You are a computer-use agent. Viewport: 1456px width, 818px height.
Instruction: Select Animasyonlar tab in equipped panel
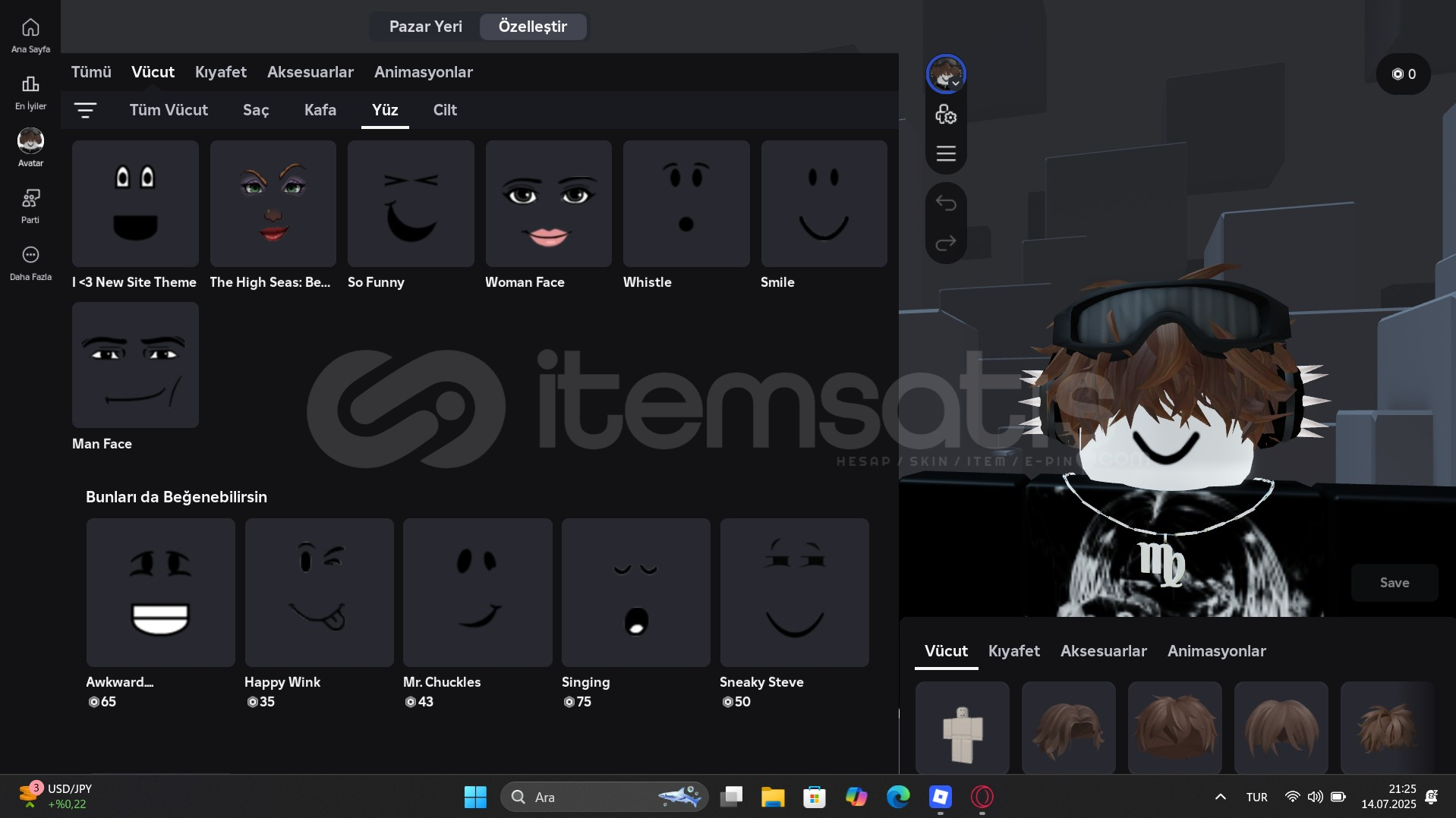1217,651
